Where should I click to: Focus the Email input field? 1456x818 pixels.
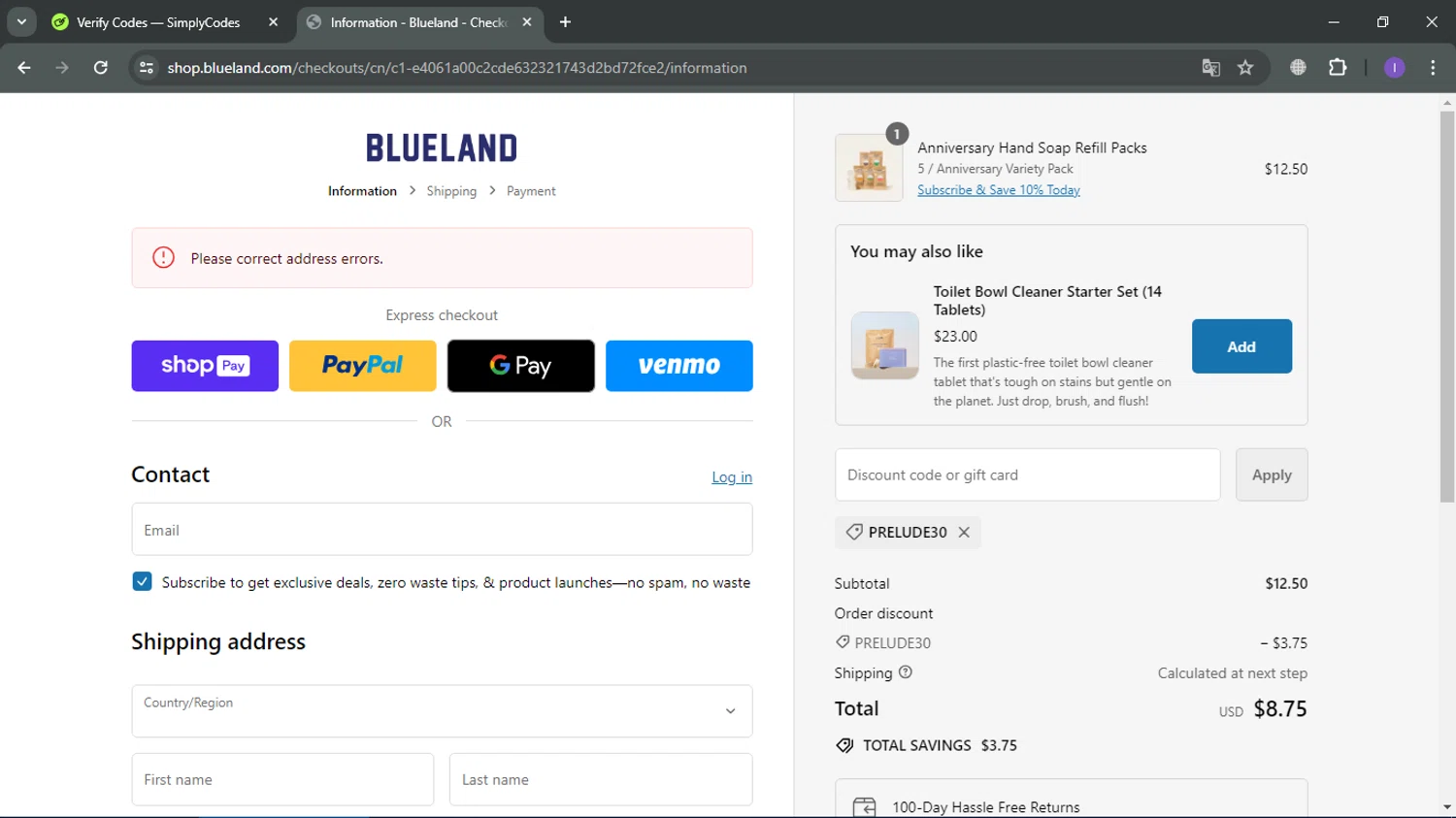pos(442,530)
